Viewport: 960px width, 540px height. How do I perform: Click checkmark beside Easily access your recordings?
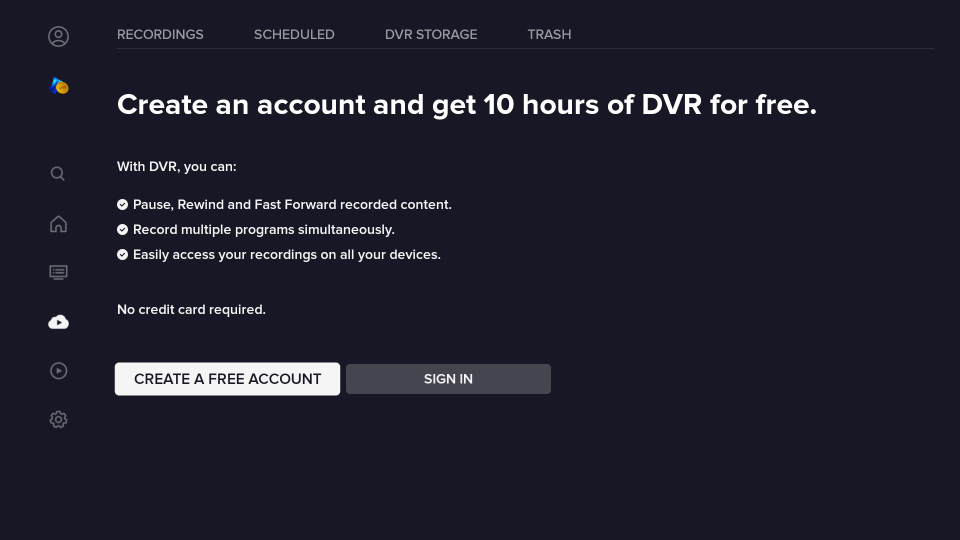(123, 255)
